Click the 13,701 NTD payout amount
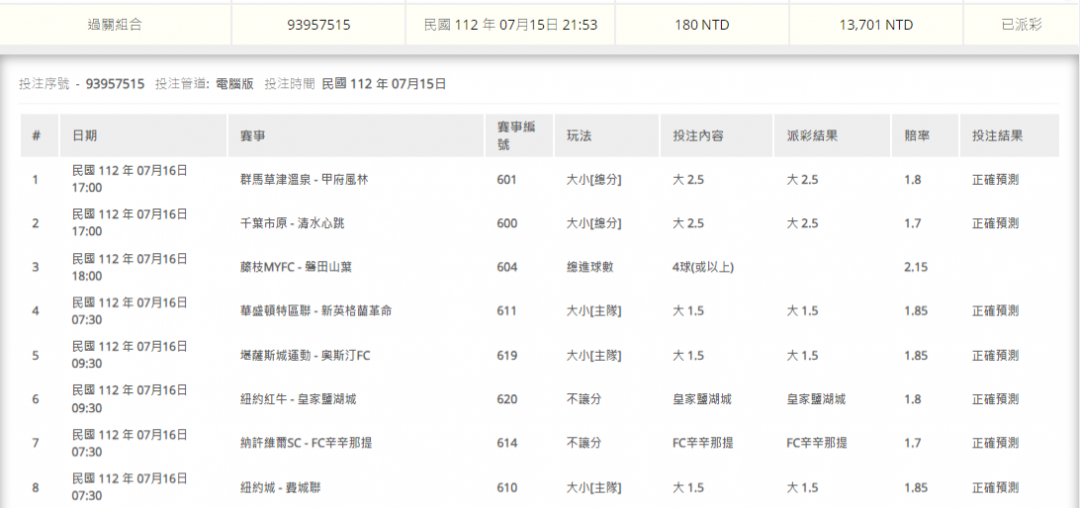Screen dimensions: 1080x508 click(x=875, y=25)
